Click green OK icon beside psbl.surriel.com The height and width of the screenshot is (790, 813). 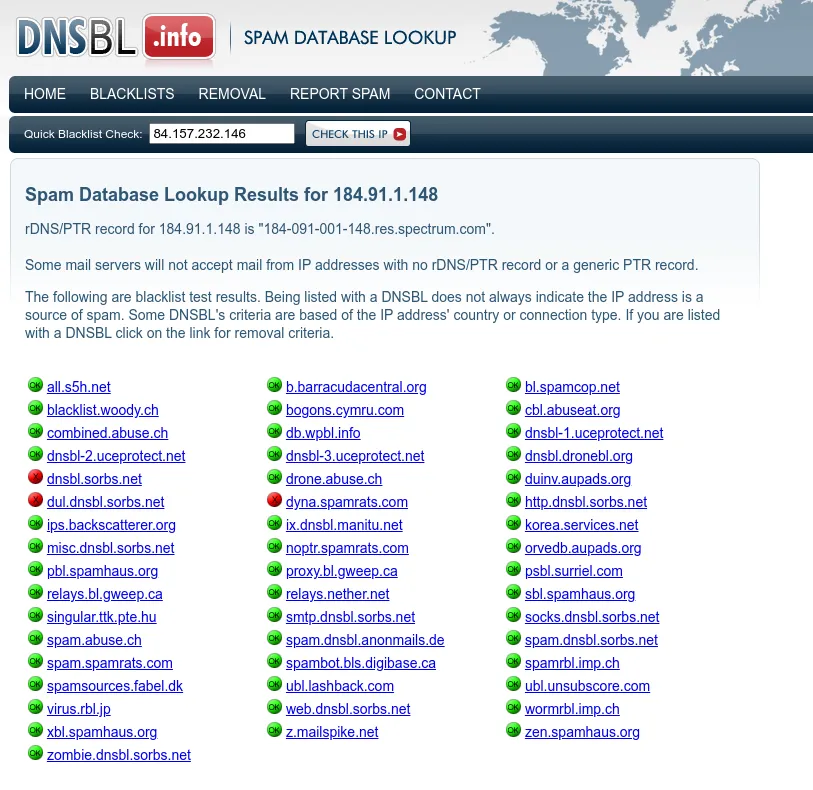point(513,569)
